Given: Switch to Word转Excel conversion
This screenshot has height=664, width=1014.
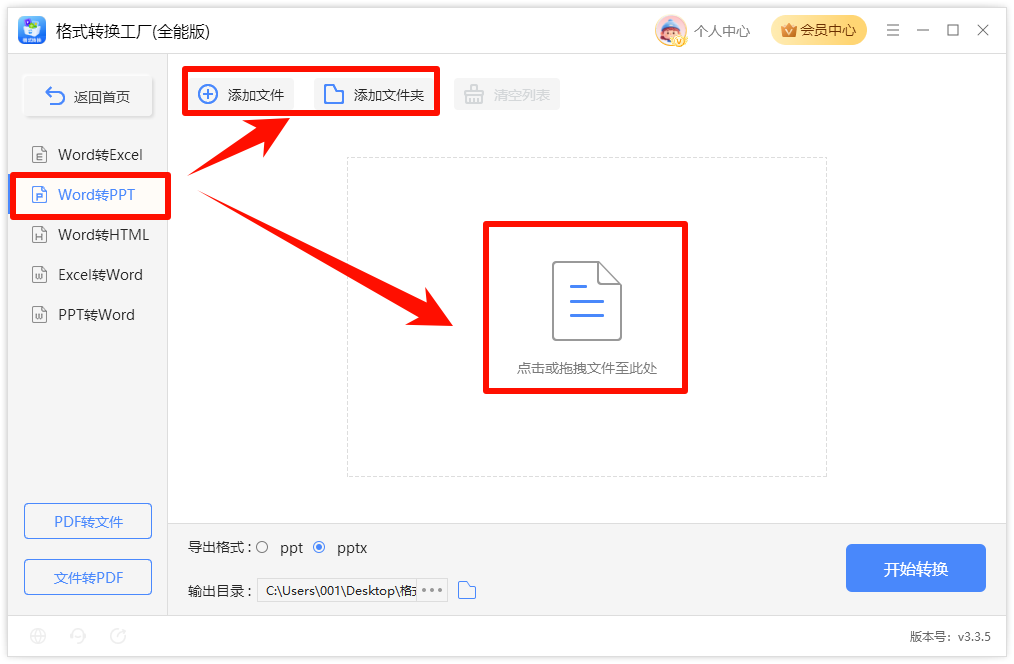Looking at the screenshot, I should click(88, 155).
